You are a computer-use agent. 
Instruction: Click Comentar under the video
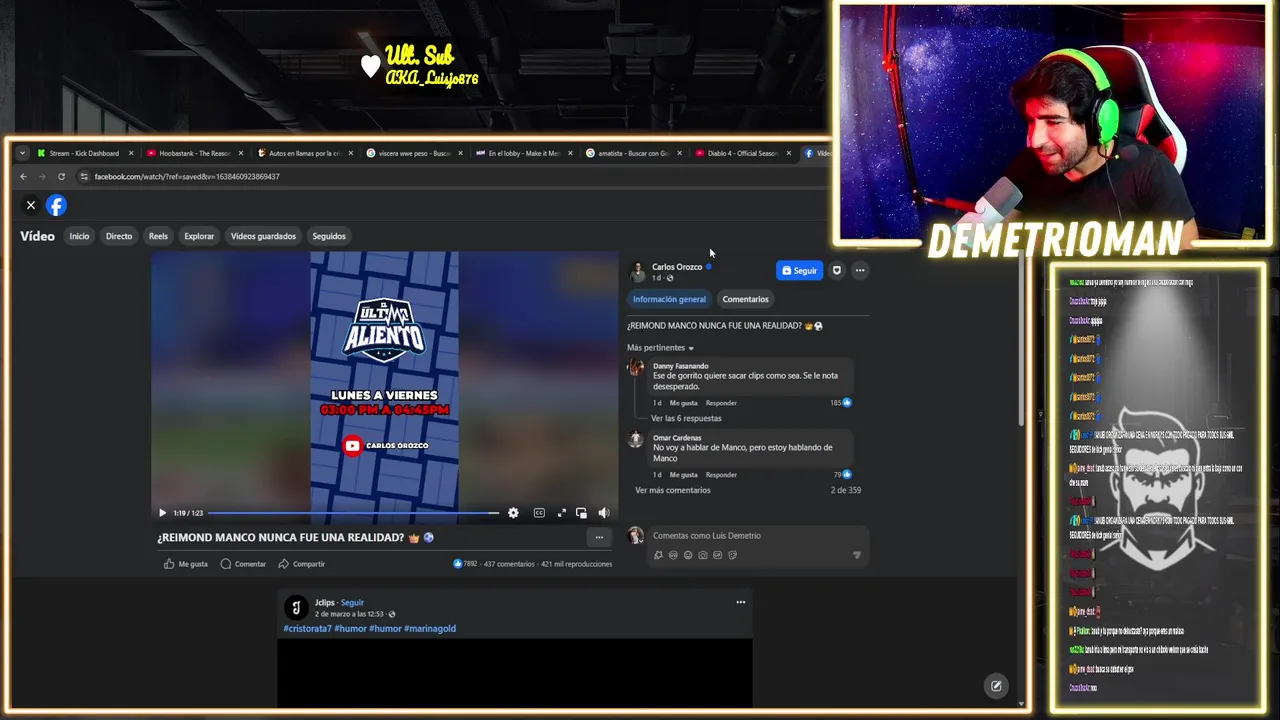tap(243, 564)
